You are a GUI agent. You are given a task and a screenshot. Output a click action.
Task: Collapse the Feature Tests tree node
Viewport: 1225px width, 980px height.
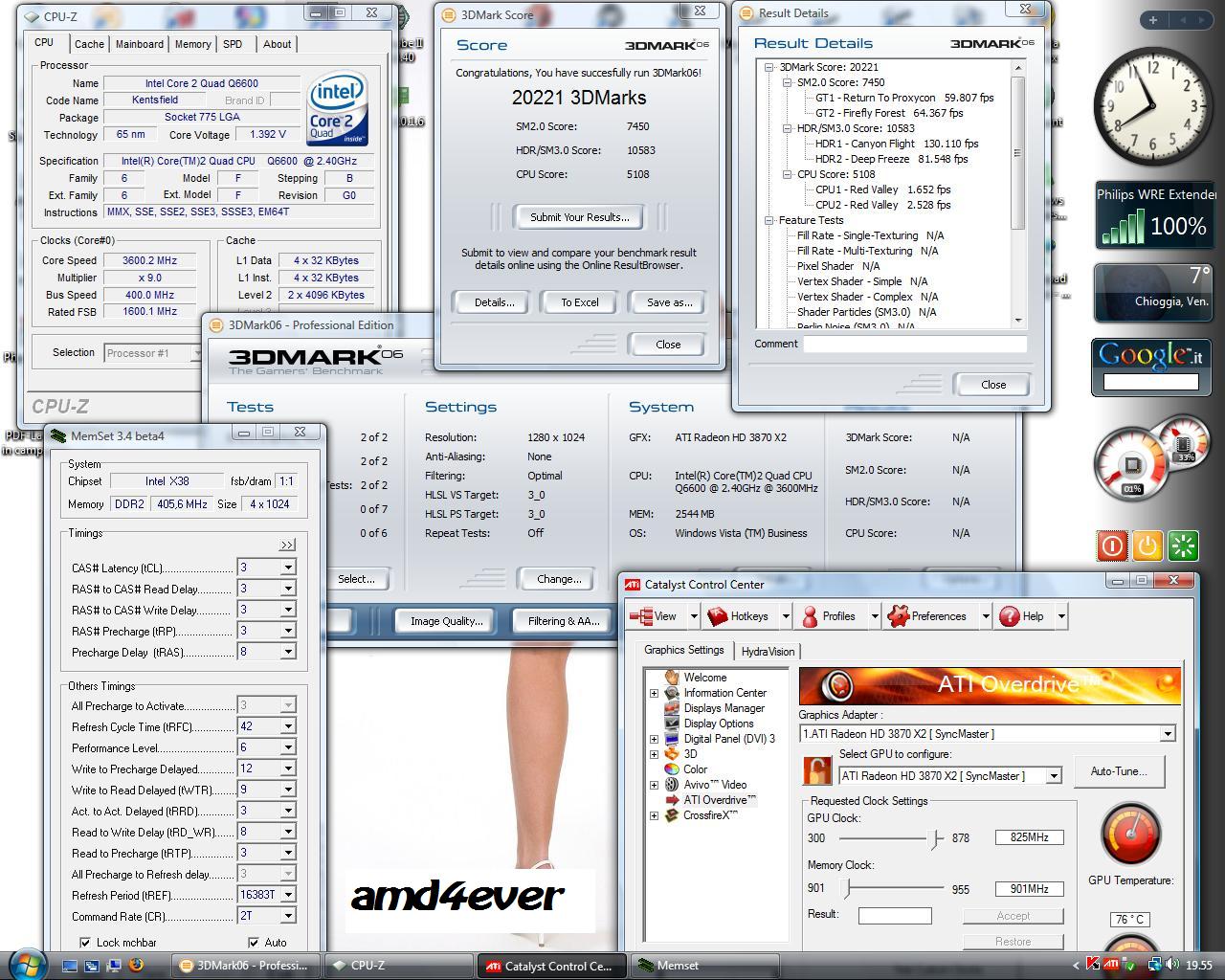click(769, 220)
